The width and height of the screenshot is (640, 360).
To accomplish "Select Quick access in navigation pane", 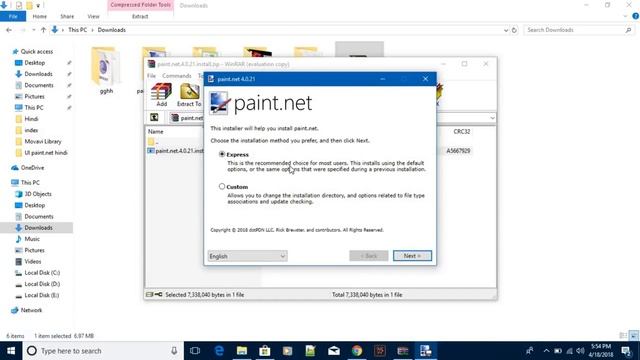I will pos(37,51).
